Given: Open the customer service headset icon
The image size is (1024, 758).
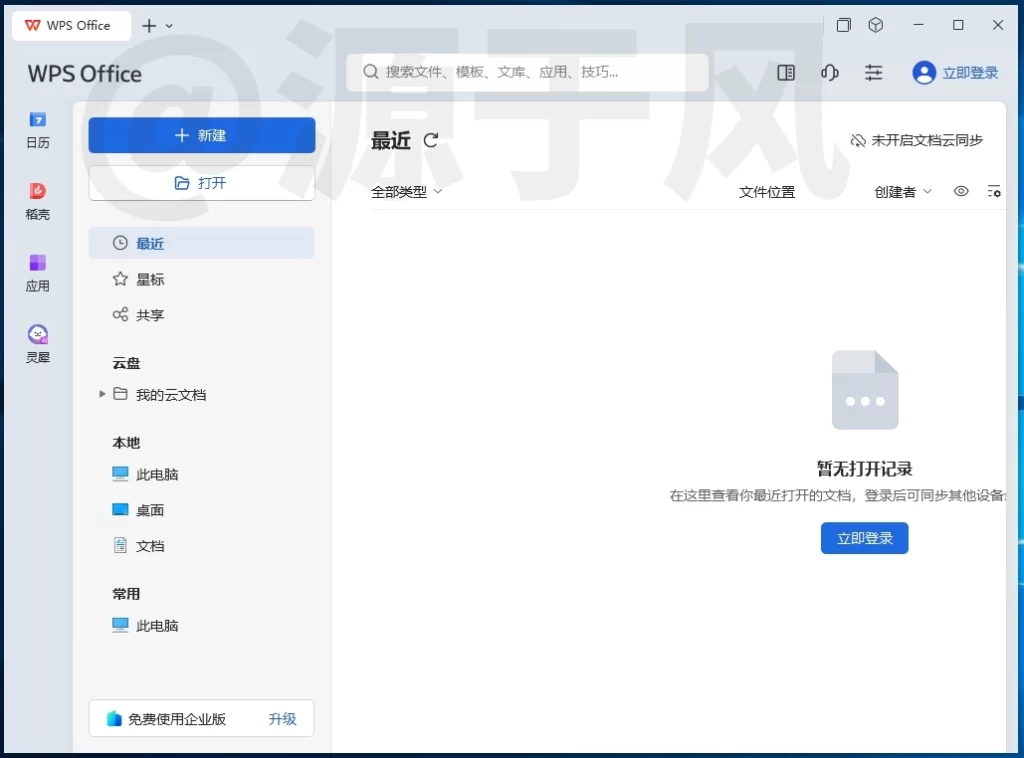Looking at the screenshot, I should pyautogui.click(x=829, y=72).
